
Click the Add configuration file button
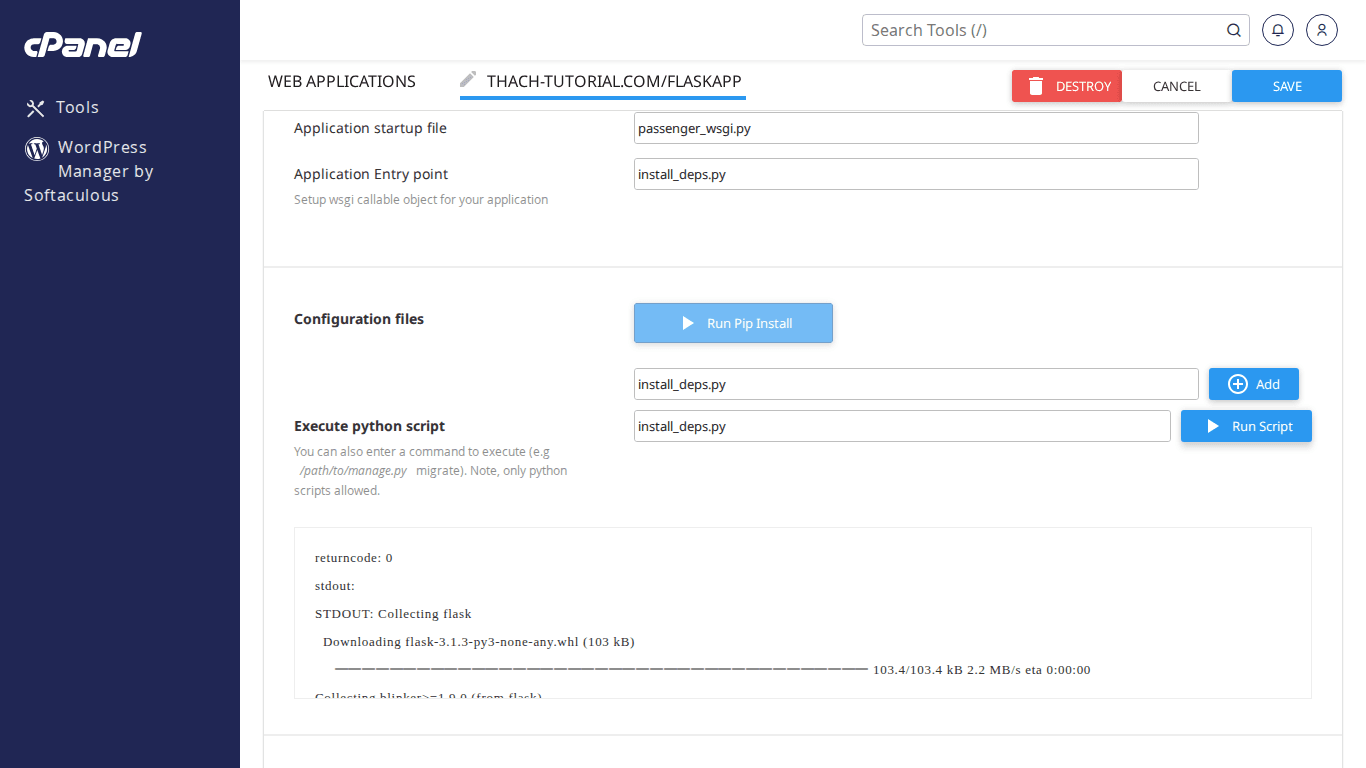tap(1253, 384)
